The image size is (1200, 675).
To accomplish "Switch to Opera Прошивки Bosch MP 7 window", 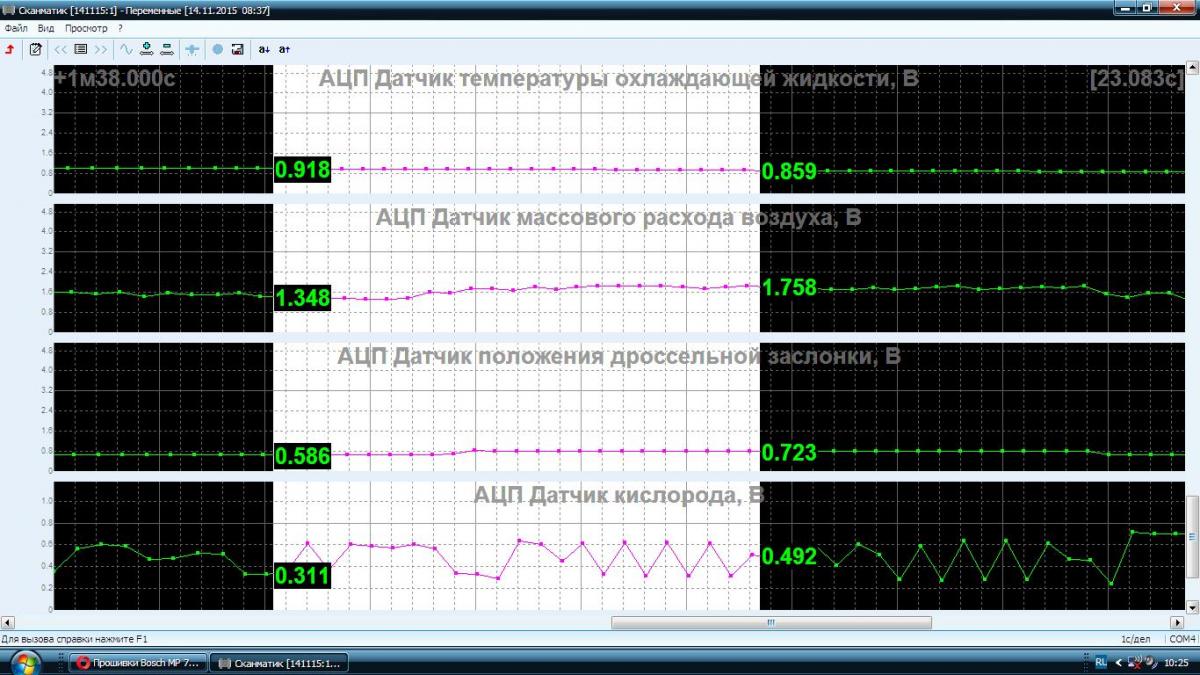I will coord(139,662).
